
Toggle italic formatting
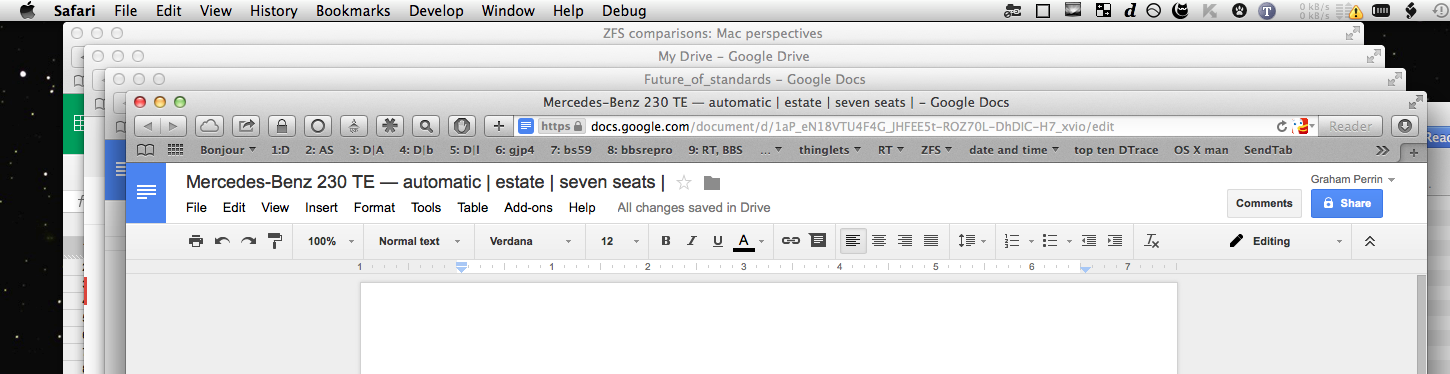691,241
